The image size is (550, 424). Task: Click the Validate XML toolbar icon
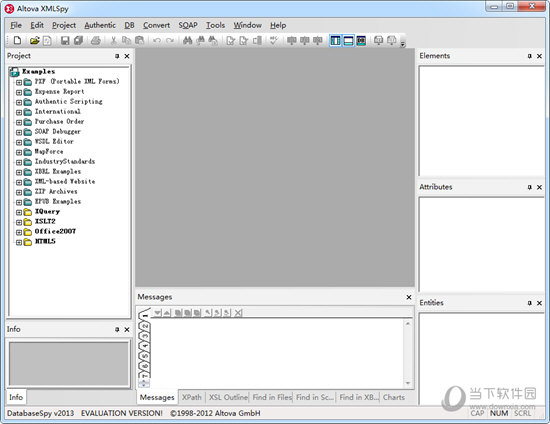pos(243,41)
